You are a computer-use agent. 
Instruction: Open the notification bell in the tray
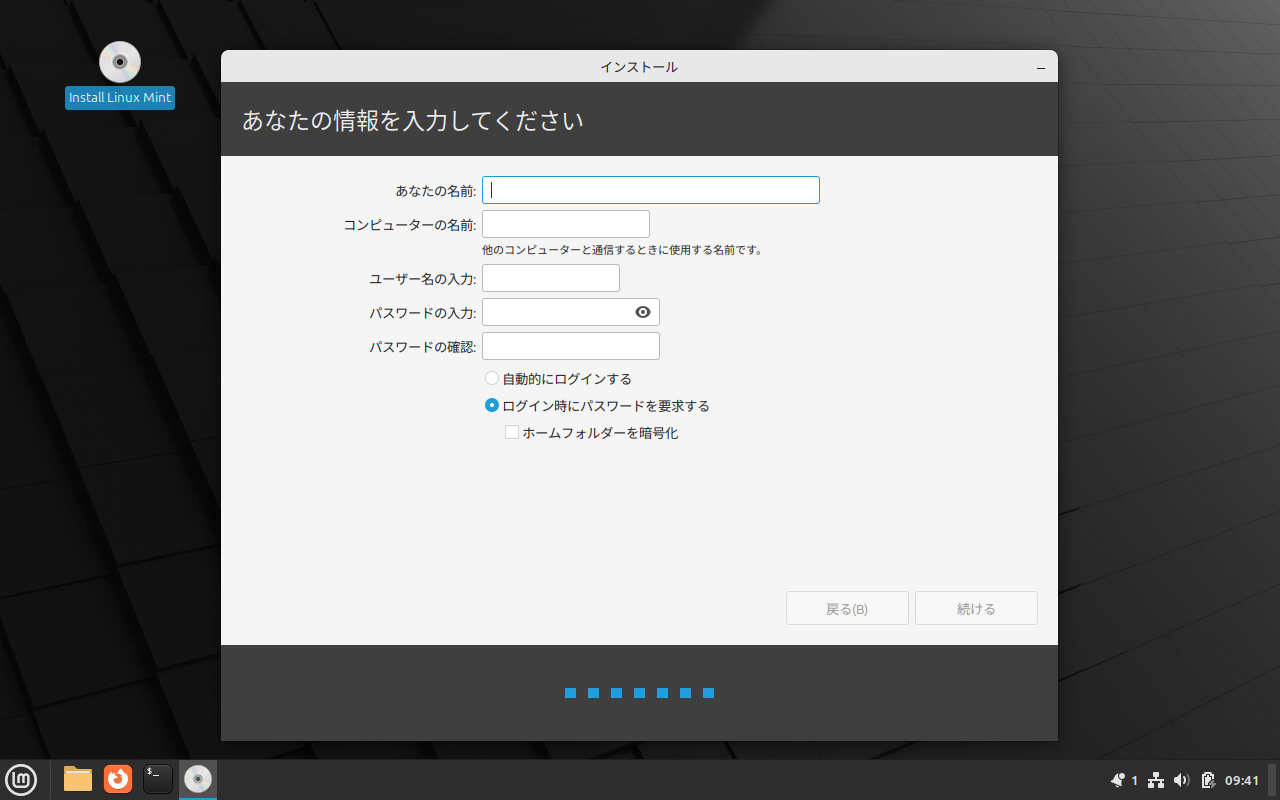(x=1118, y=780)
